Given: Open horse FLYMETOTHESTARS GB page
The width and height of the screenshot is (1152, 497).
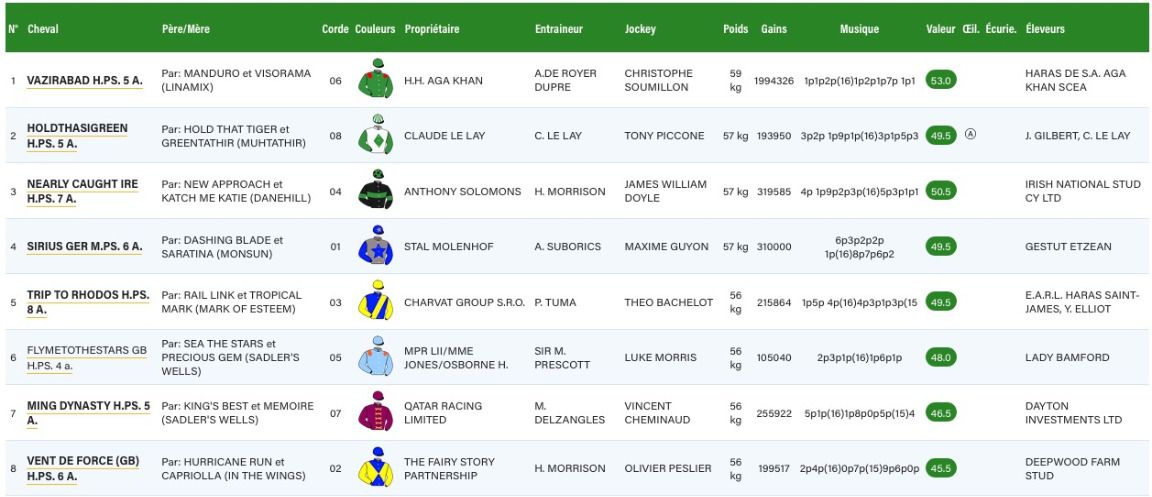Looking at the screenshot, I should pyautogui.click(x=87, y=357).
